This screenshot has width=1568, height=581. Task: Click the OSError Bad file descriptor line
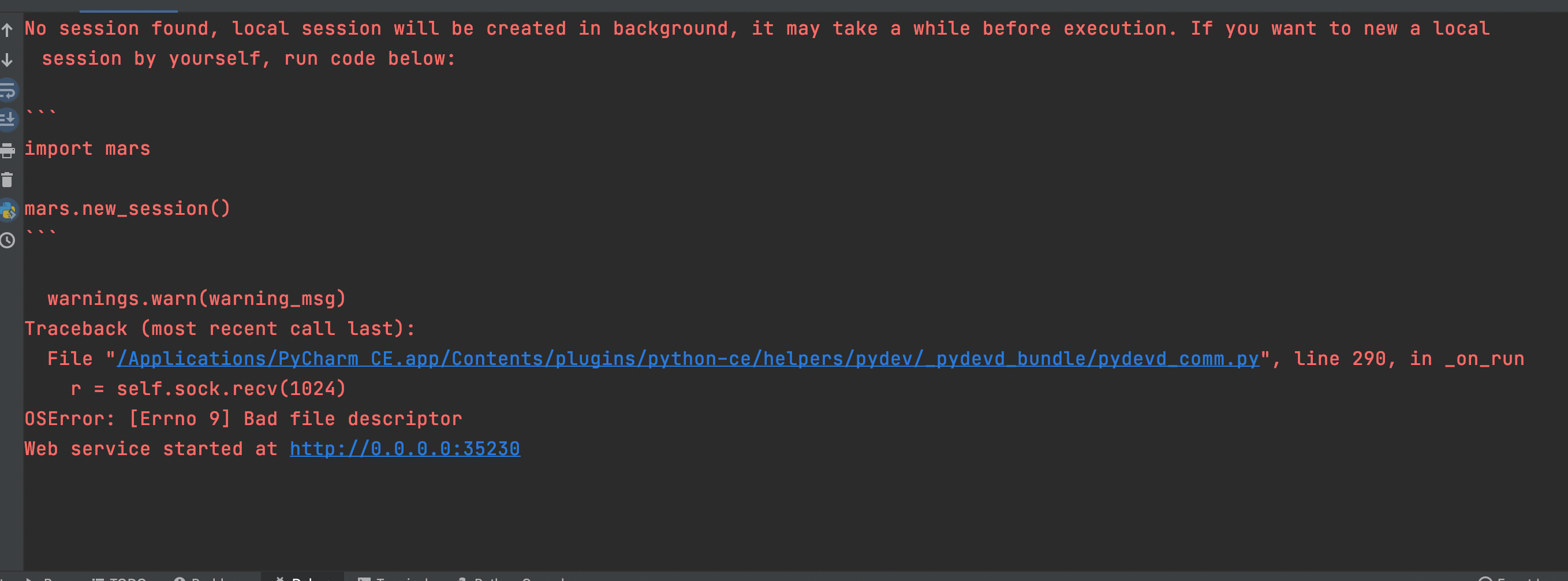pyautogui.click(x=244, y=419)
